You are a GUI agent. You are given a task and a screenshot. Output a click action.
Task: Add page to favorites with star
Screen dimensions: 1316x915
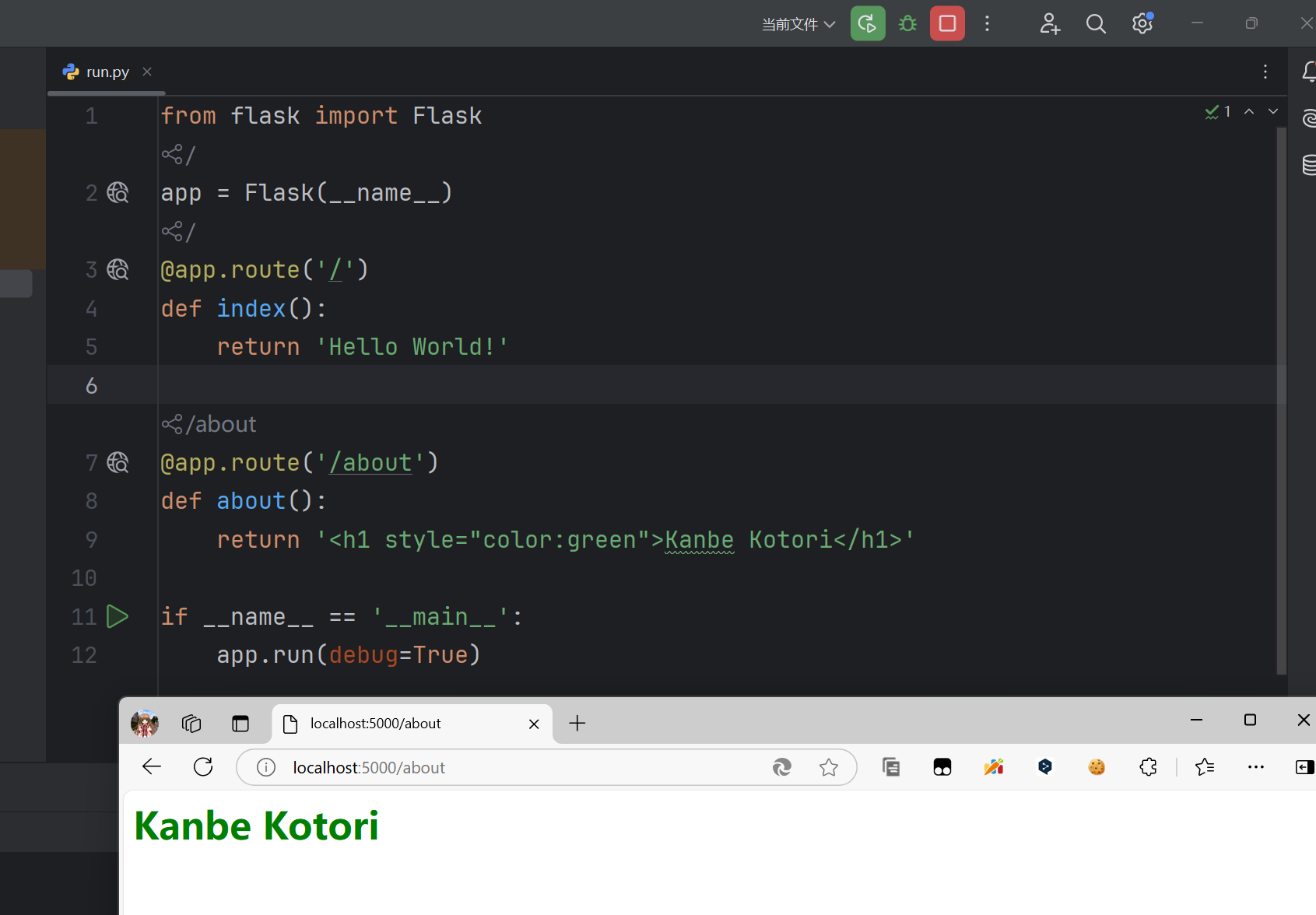click(x=829, y=767)
